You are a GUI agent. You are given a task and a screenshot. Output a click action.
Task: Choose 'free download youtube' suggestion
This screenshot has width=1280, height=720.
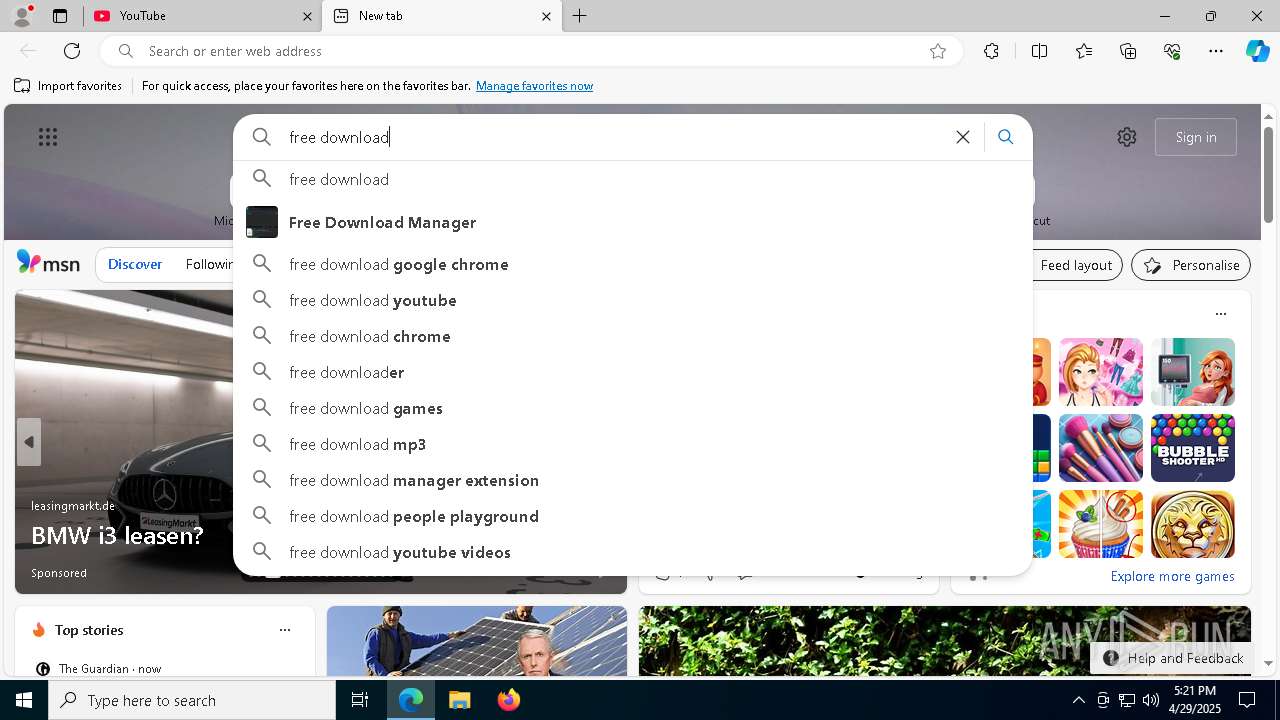point(632,300)
